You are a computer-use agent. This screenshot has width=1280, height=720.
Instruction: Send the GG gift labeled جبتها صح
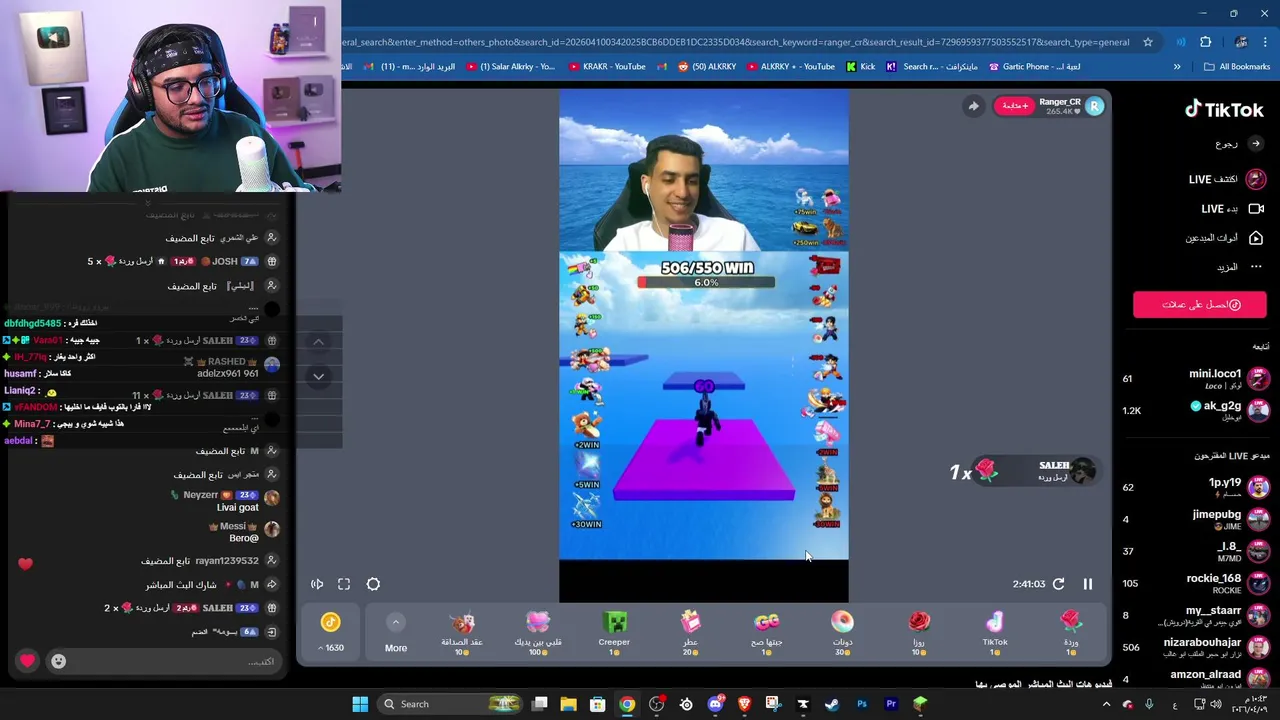pyautogui.click(x=766, y=634)
